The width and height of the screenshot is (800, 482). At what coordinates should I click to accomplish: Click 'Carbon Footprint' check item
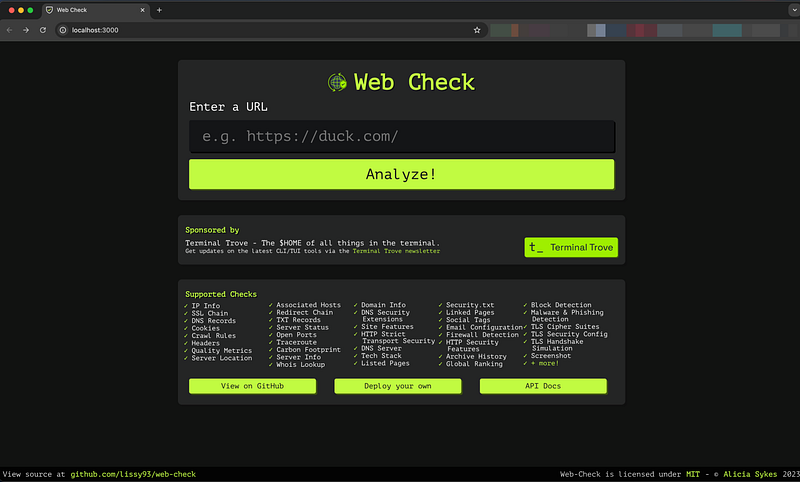click(x=308, y=350)
